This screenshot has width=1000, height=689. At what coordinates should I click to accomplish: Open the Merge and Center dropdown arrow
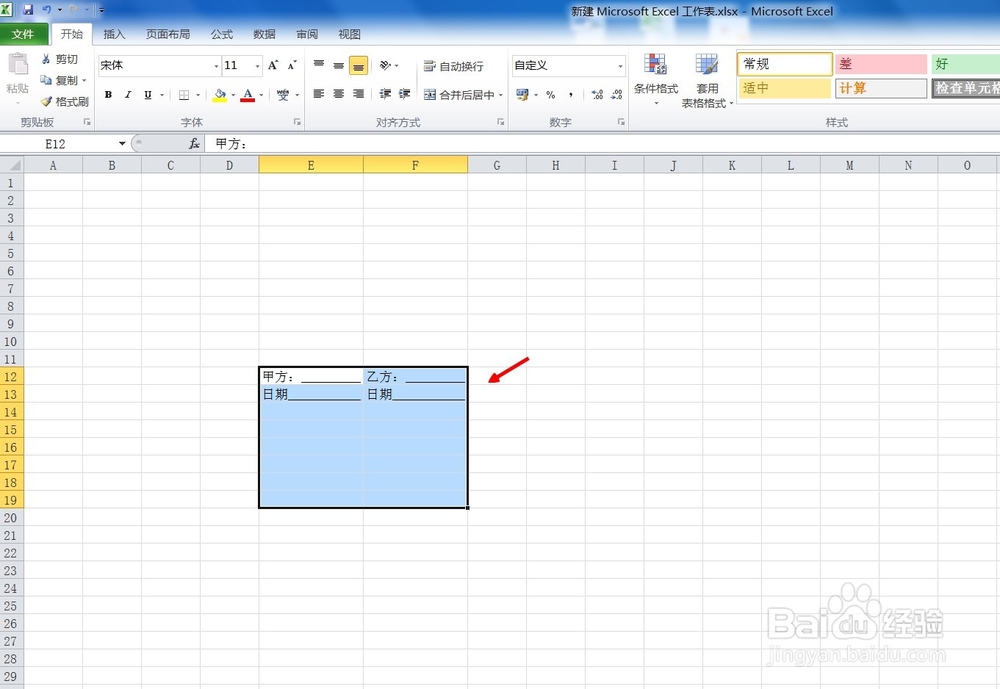501,95
